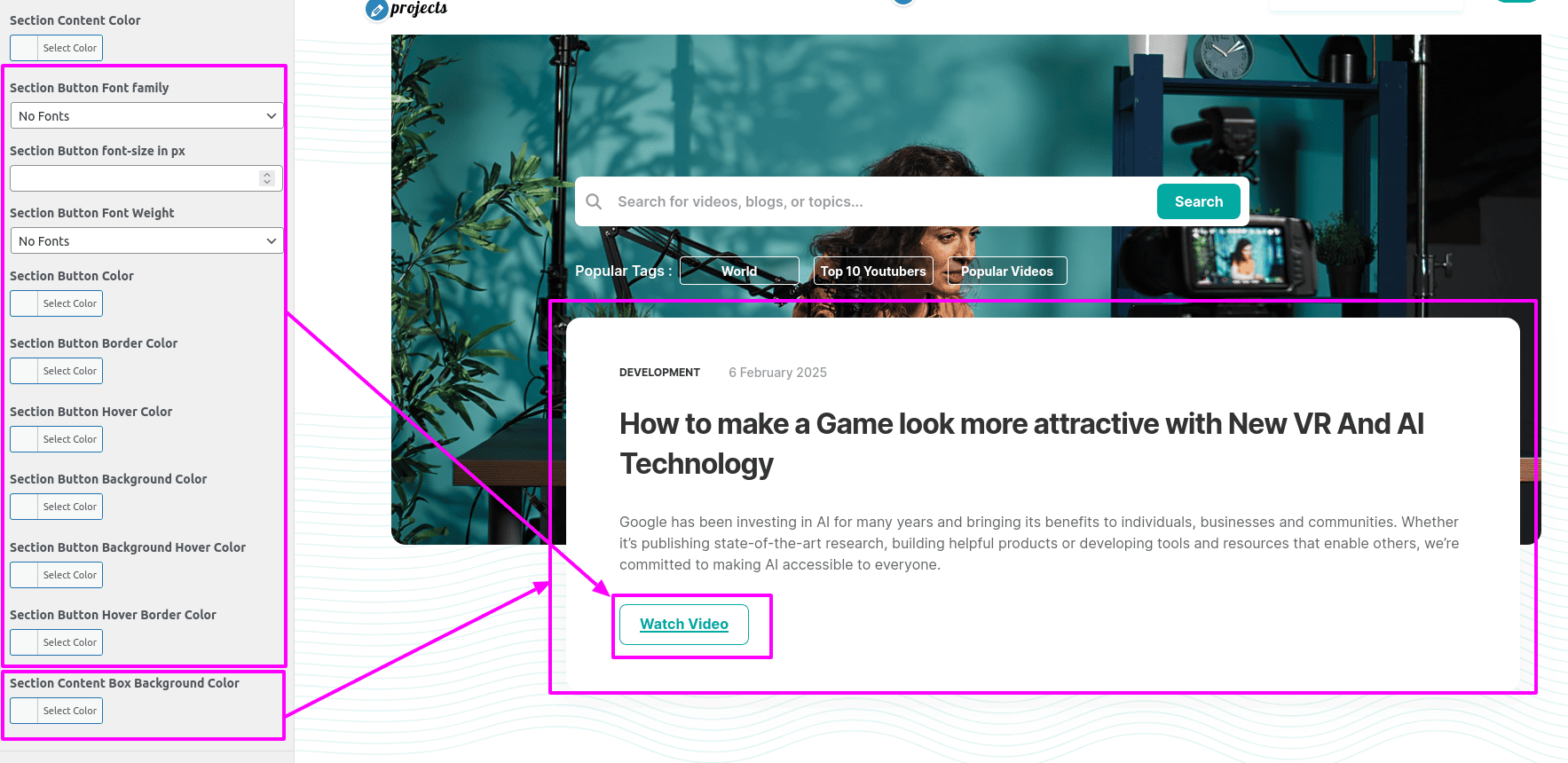Click the magnifier icon in search bar
Image resolution: width=1568 pixels, height=763 pixels.
tap(594, 201)
